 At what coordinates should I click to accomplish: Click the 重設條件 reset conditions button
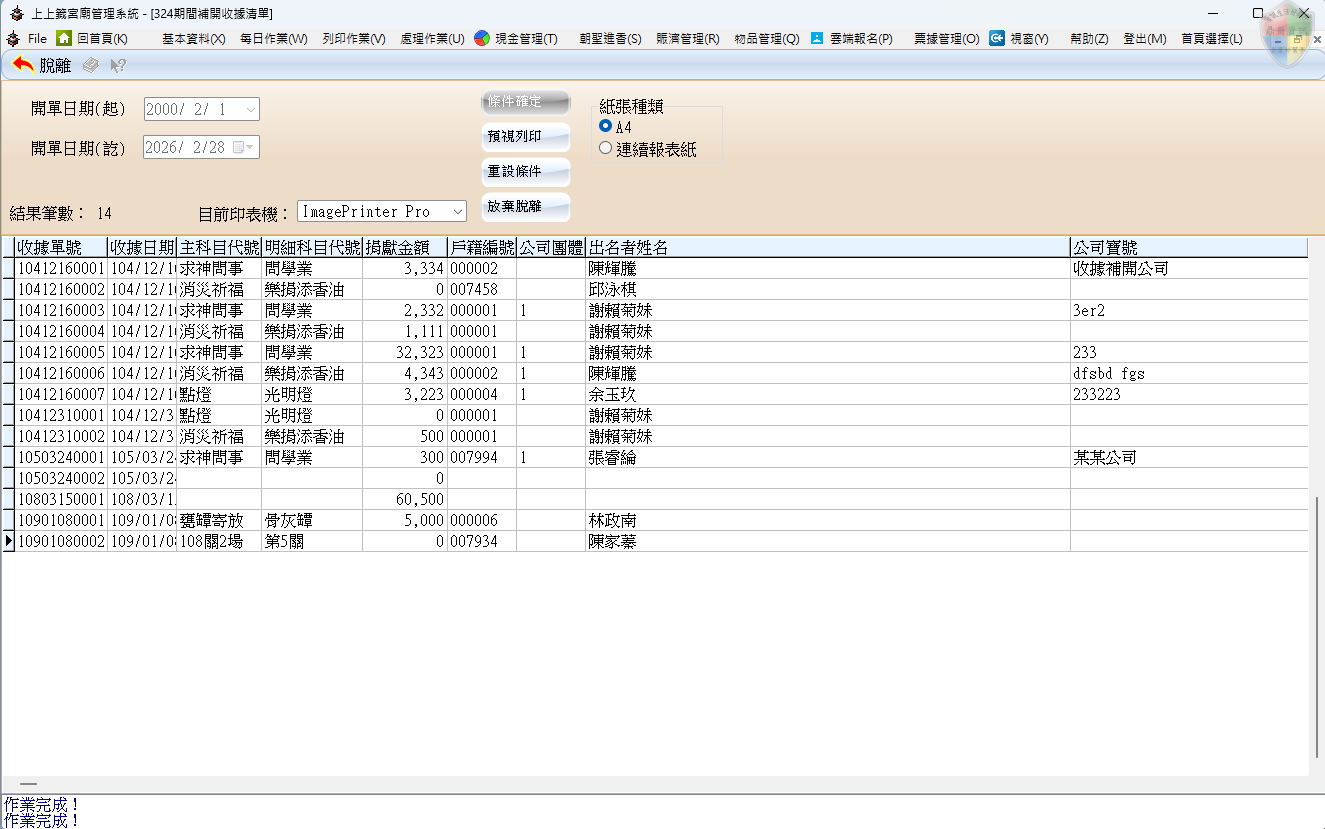click(x=525, y=172)
